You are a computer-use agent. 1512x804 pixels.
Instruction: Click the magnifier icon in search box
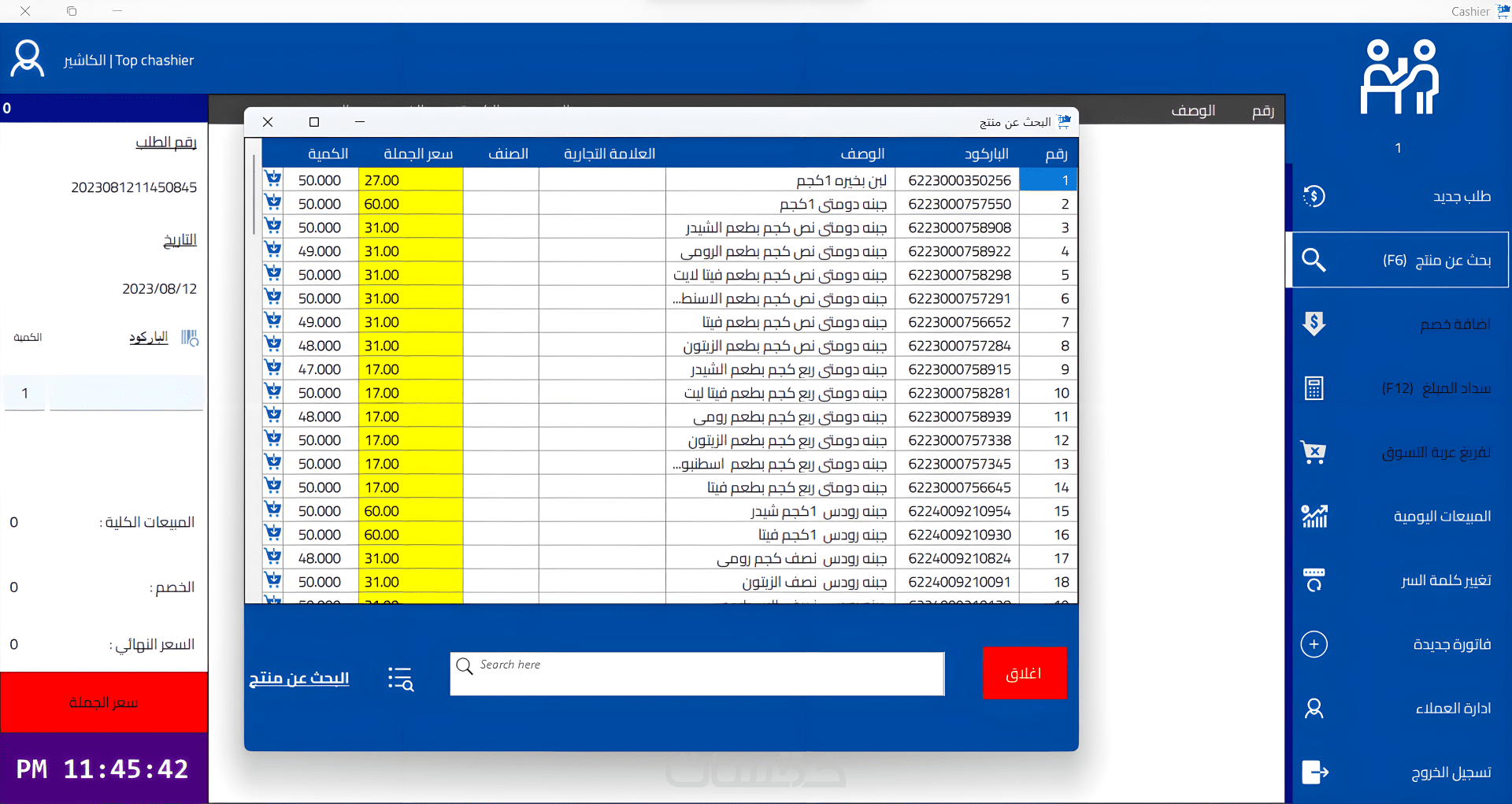point(465,666)
